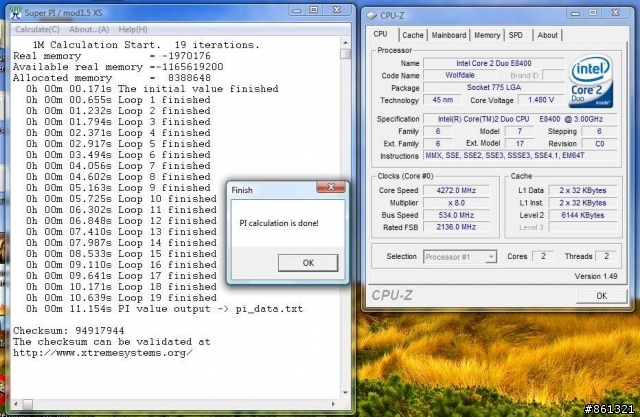The width and height of the screenshot is (640, 417).
Task: Switch to the Cache tab in CPU-Z
Action: coord(413,35)
